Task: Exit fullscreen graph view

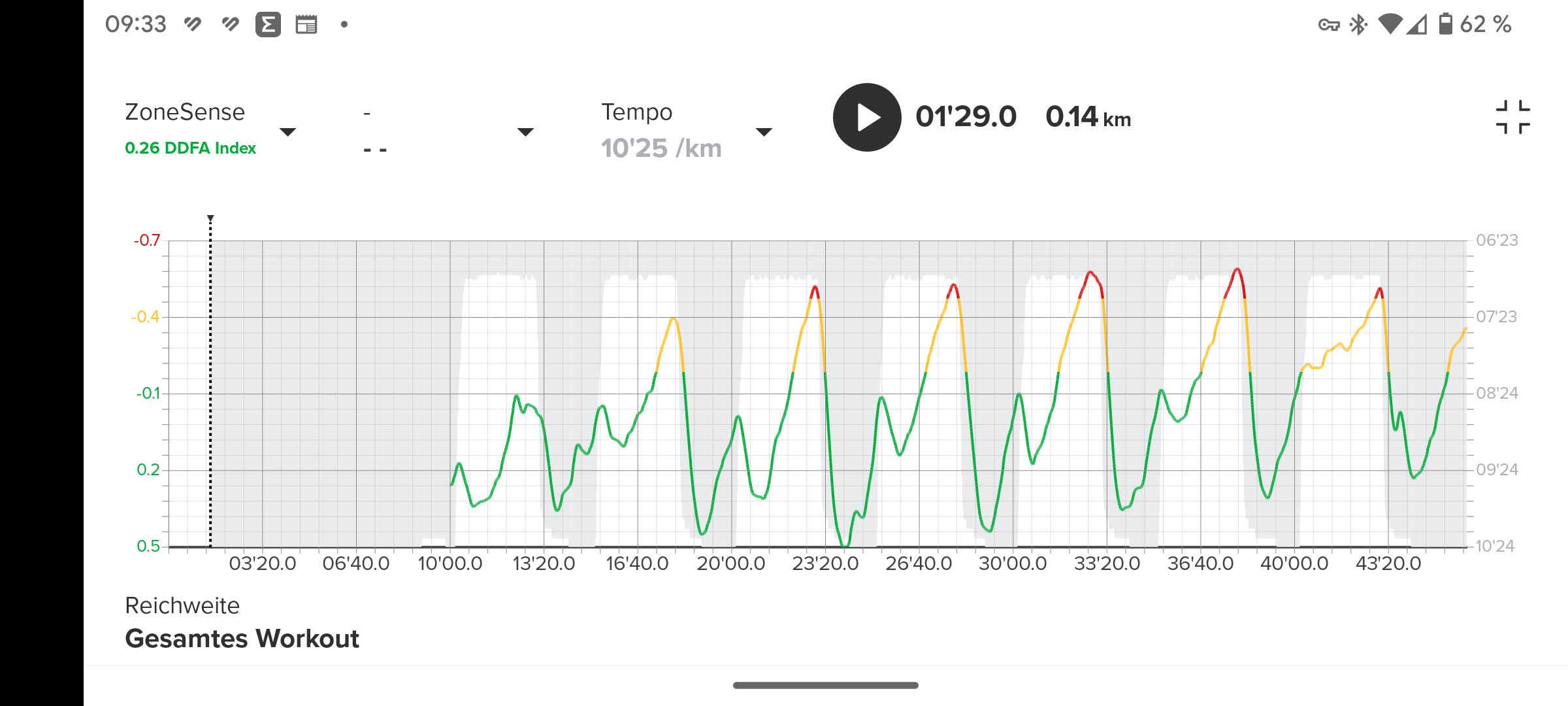Action: tap(1512, 118)
